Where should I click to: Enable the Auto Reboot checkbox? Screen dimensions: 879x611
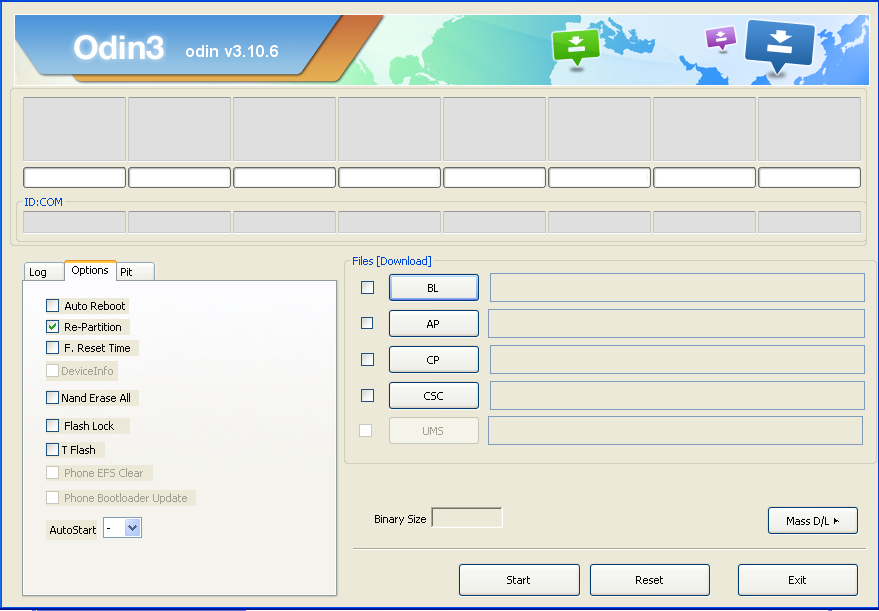point(53,306)
